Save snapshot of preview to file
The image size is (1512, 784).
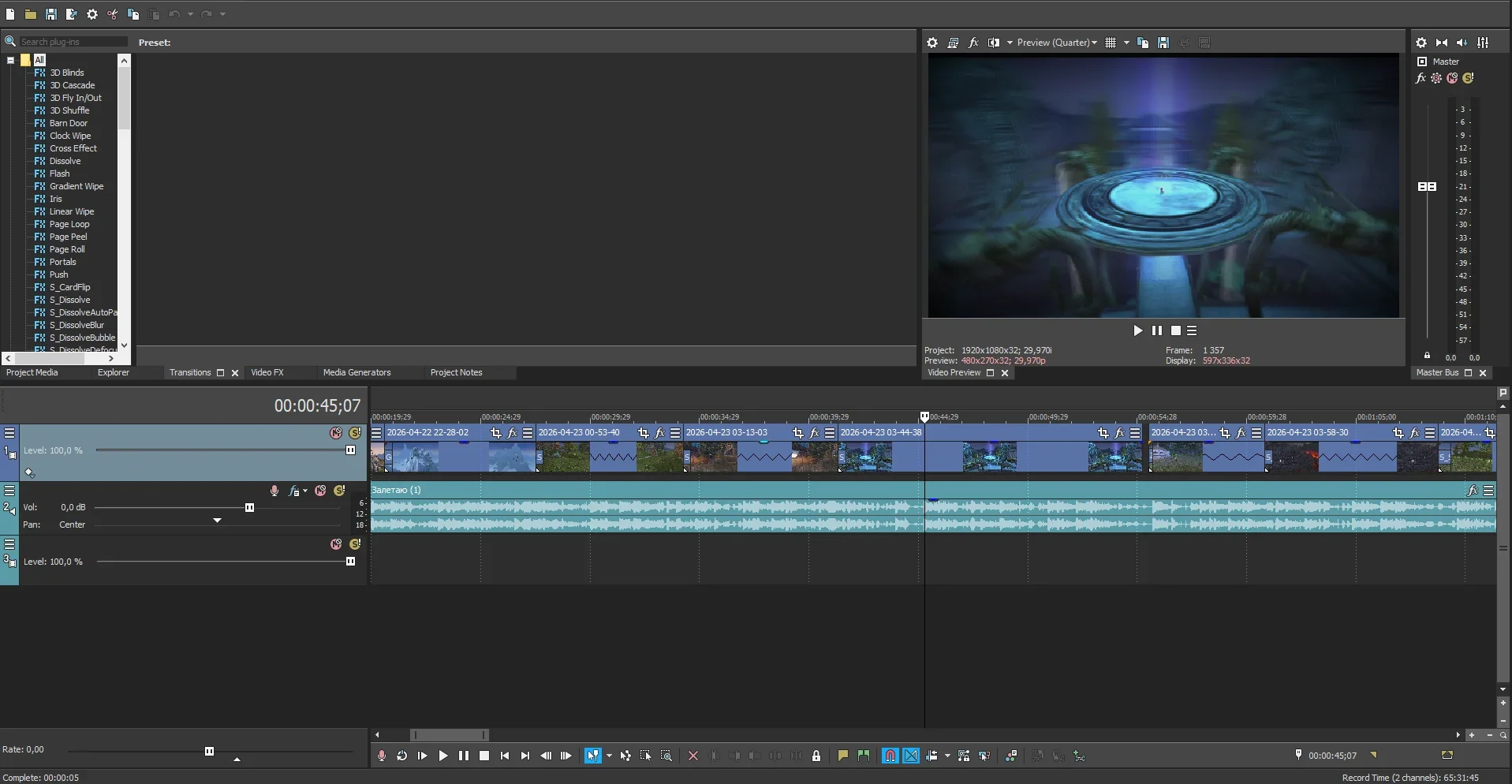(1163, 43)
